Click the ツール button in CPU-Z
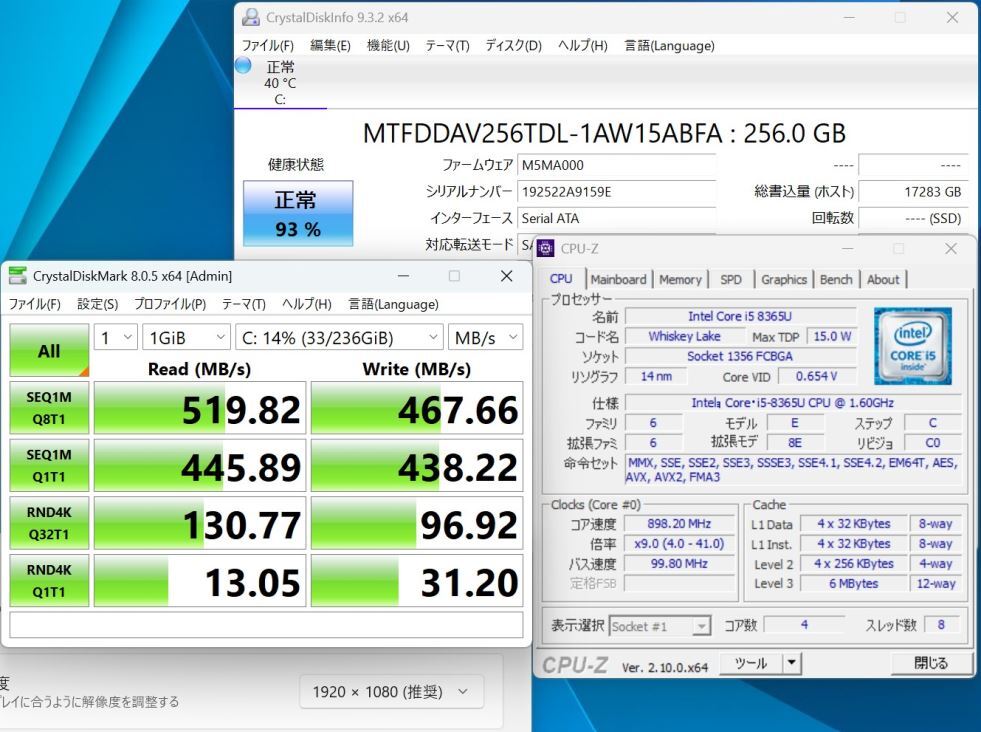 751,663
